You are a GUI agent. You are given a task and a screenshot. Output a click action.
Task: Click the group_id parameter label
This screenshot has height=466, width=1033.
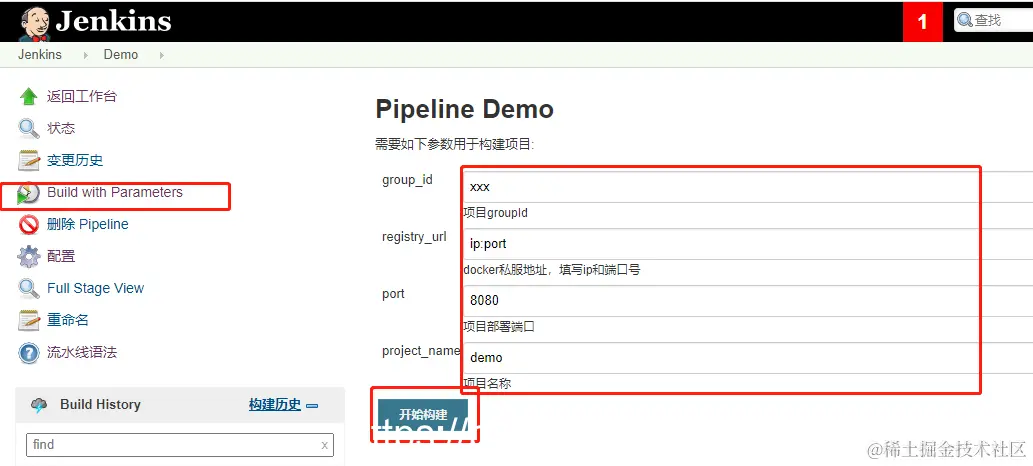pos(407,179)
